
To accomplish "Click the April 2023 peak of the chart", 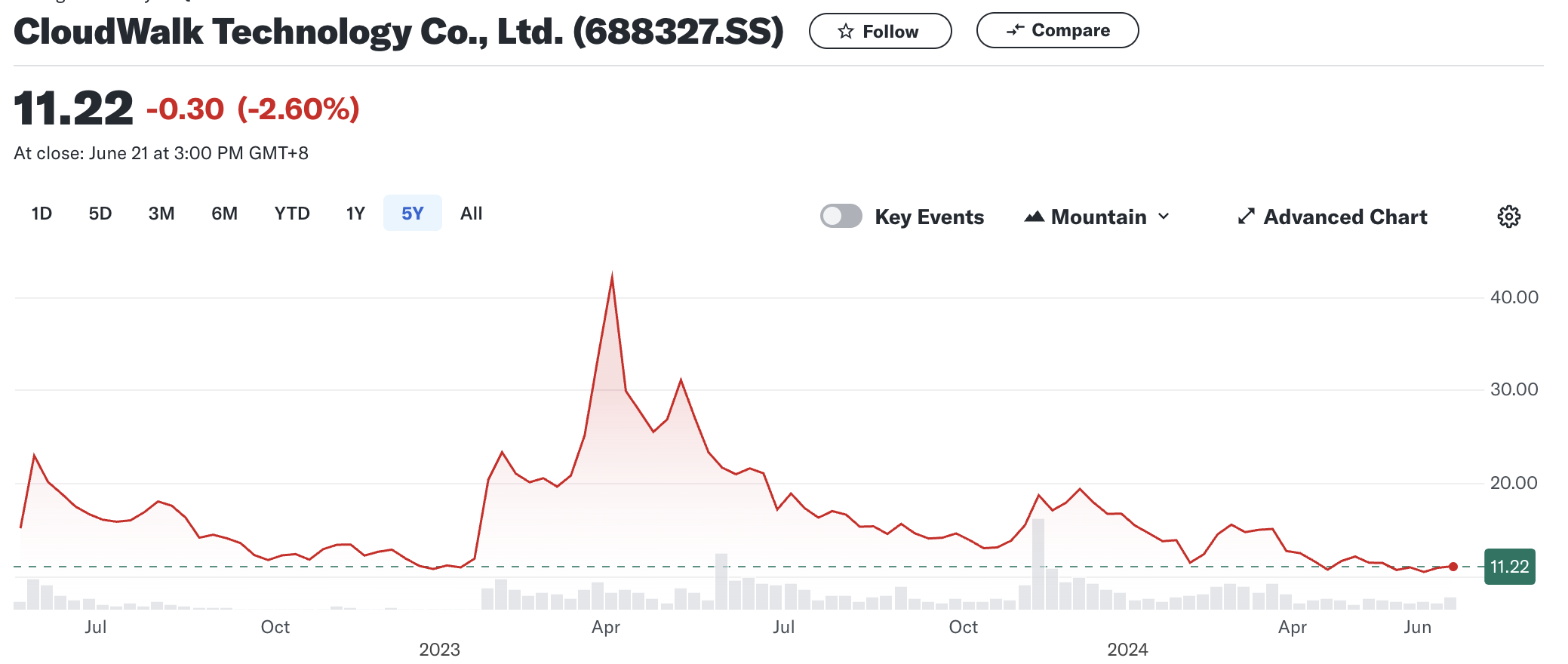I will pos(612,275).
